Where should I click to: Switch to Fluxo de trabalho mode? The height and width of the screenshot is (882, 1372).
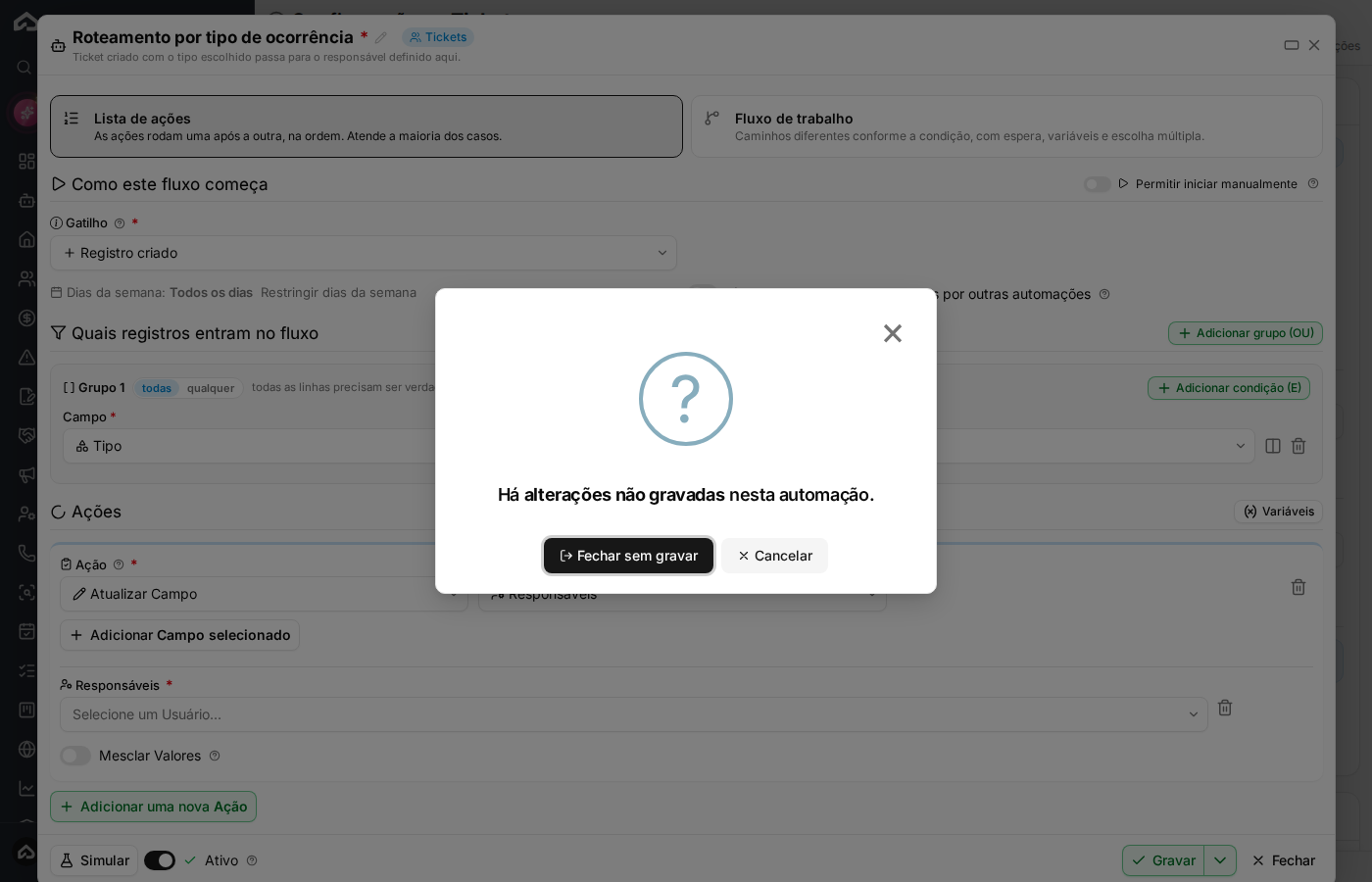click(1006, 126)
